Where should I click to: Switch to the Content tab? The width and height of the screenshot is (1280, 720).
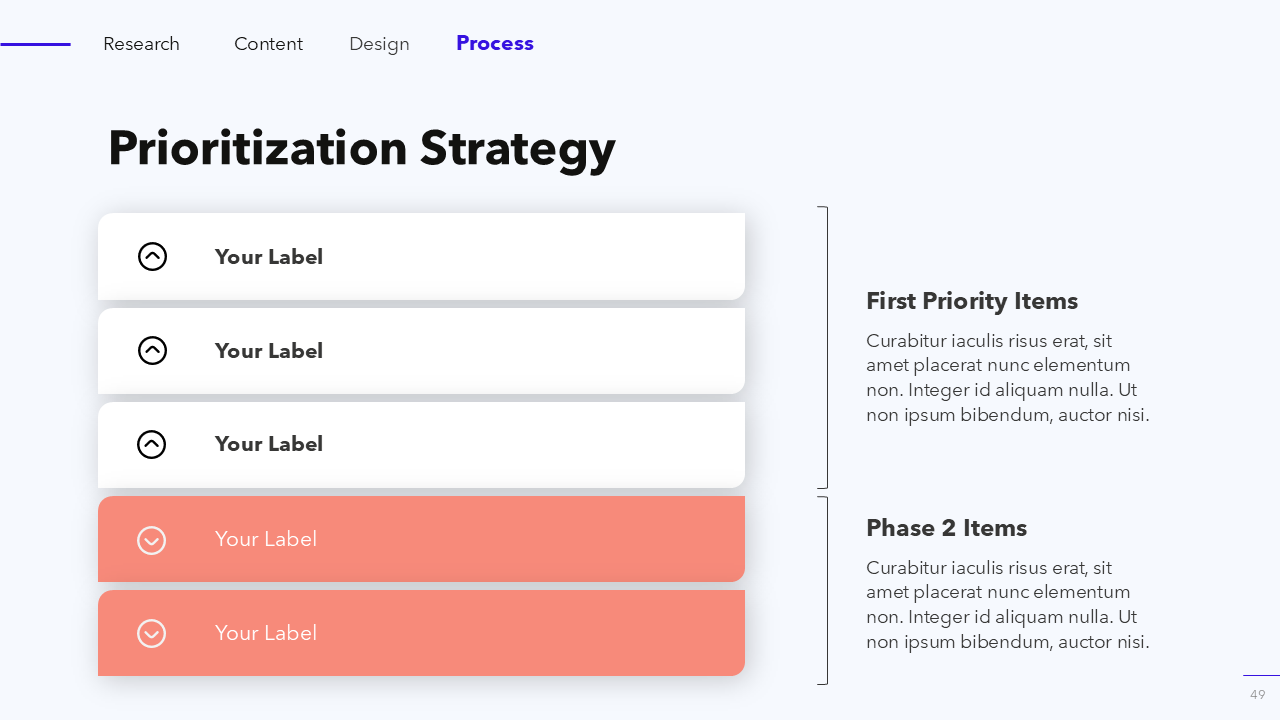pyautogui.click(x=268, y=44)
